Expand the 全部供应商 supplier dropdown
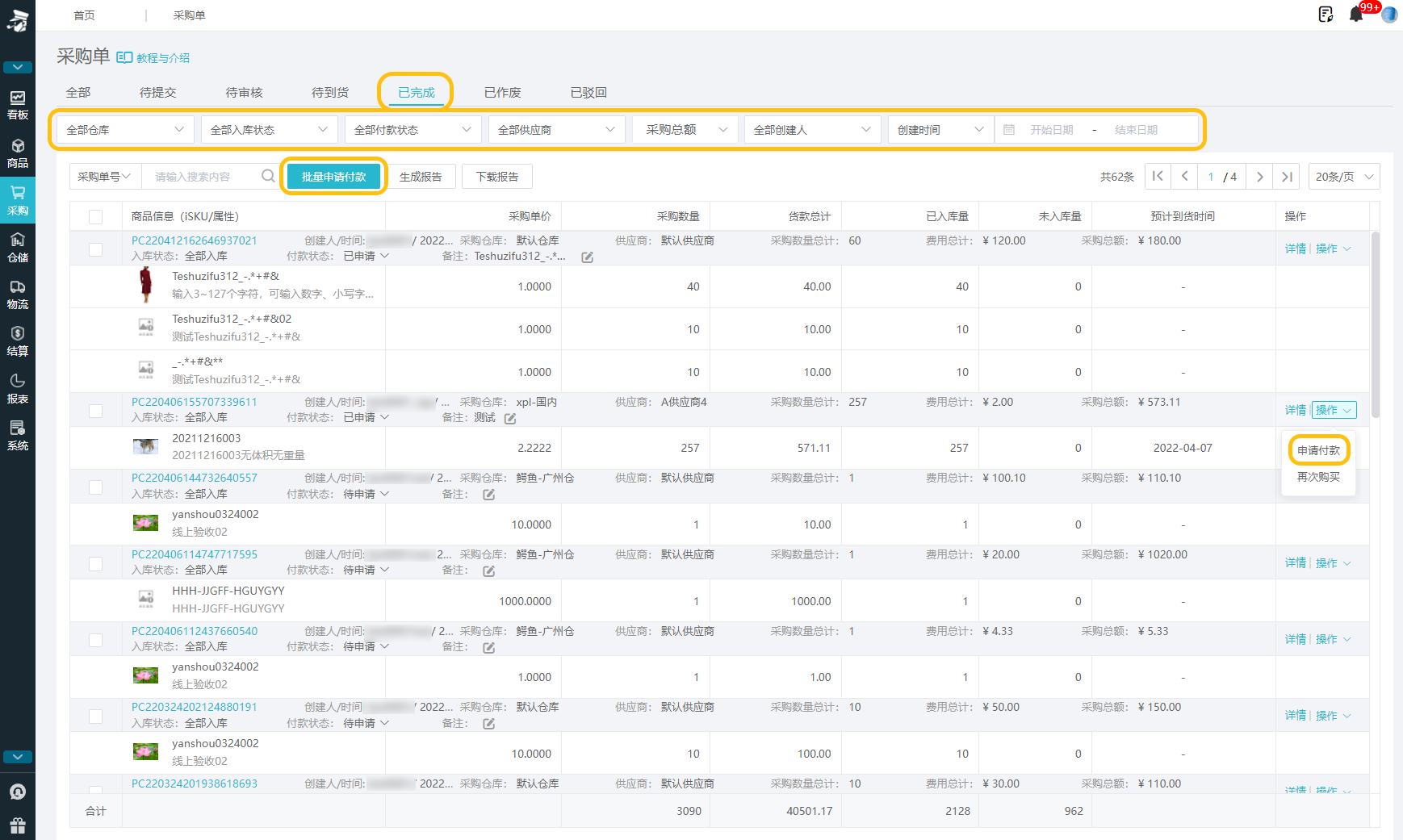Screen dimensions: 1403x840 click(556, 129)
